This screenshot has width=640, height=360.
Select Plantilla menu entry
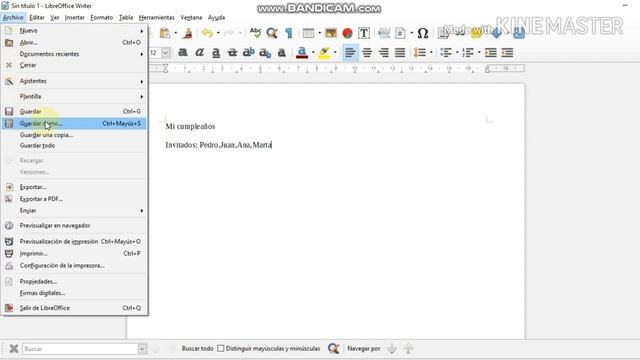coord(74,96)
